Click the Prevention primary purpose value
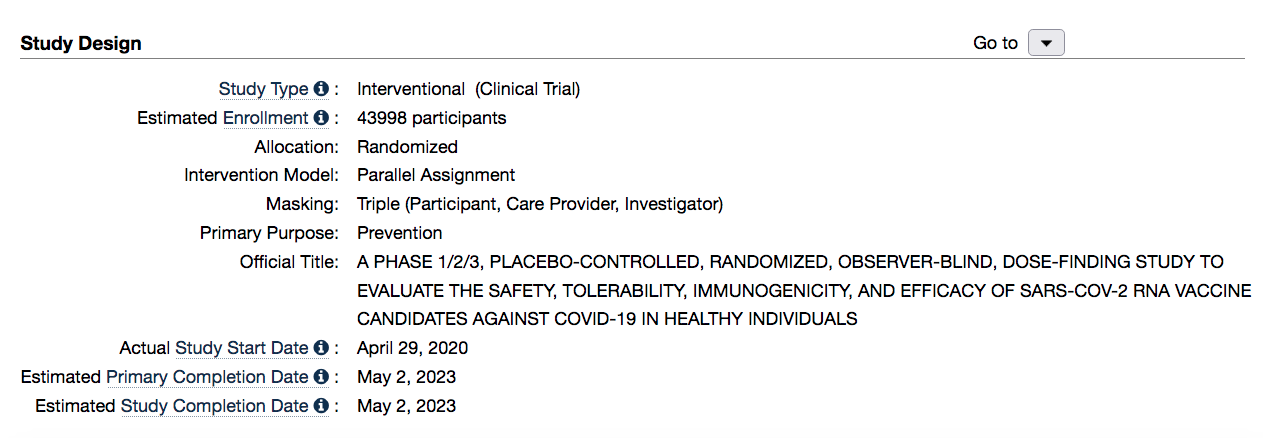Image resolution: width=1263 pixels, height=438 pixels. pos(400,233)
